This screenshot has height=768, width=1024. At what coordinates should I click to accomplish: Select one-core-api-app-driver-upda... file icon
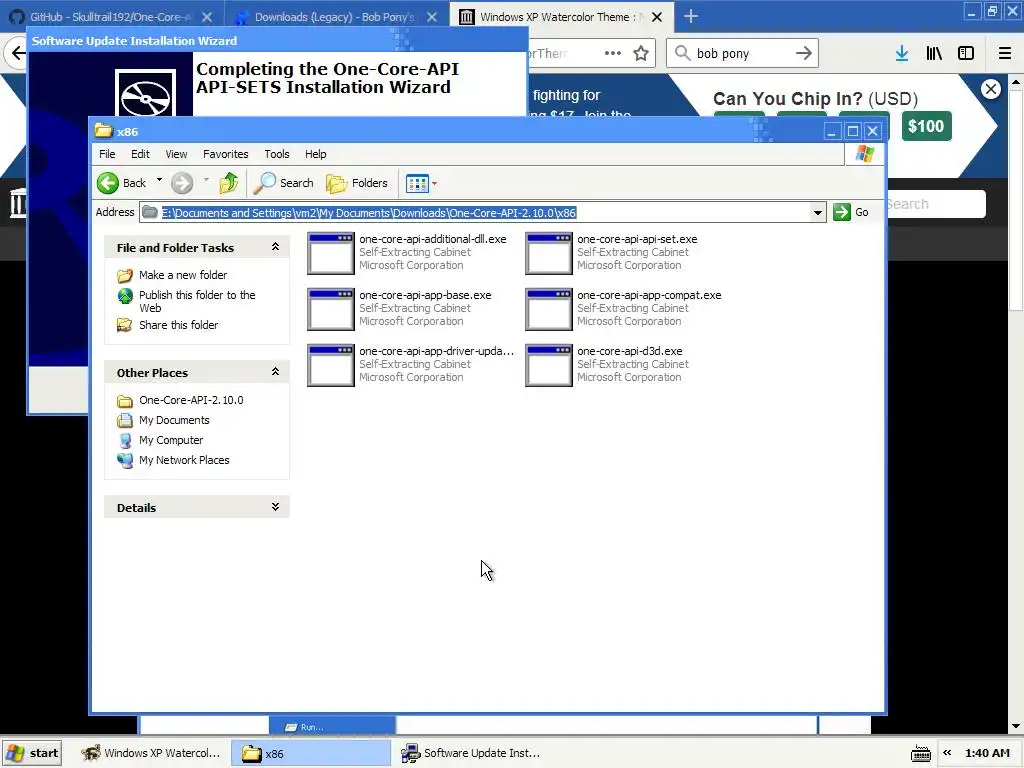click(330, 366)
